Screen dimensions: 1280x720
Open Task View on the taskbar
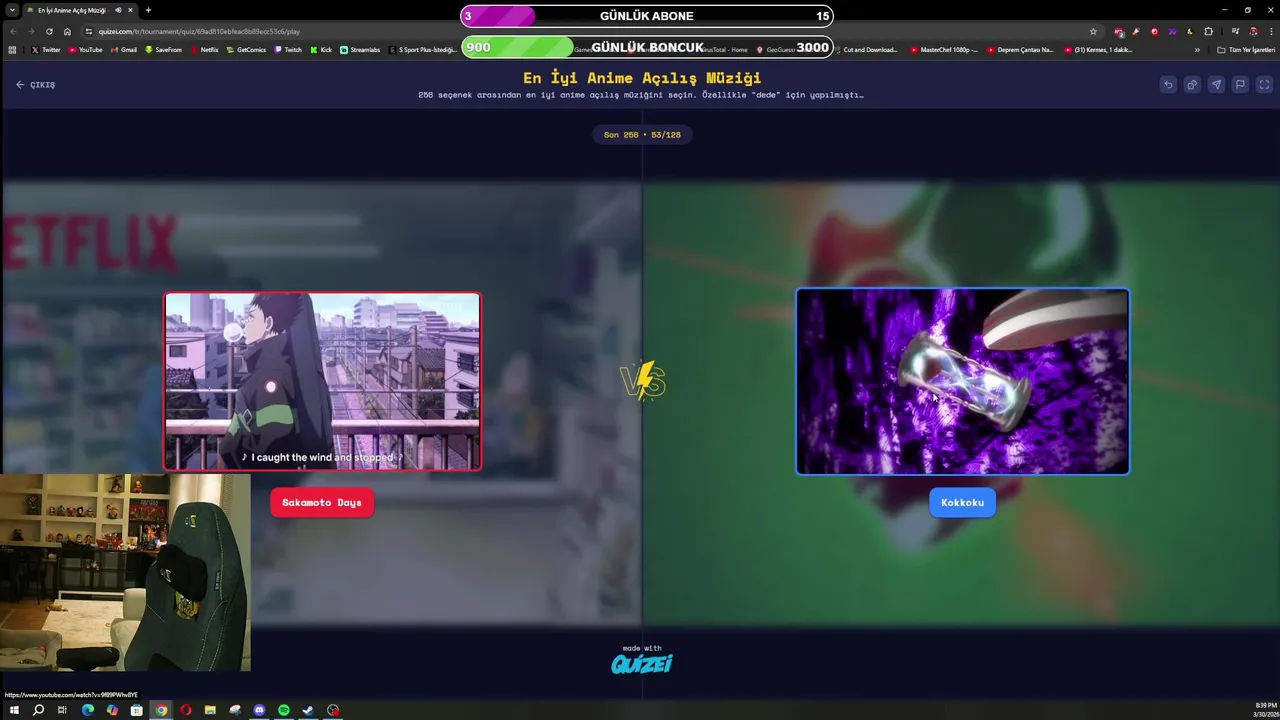[62, 710]
